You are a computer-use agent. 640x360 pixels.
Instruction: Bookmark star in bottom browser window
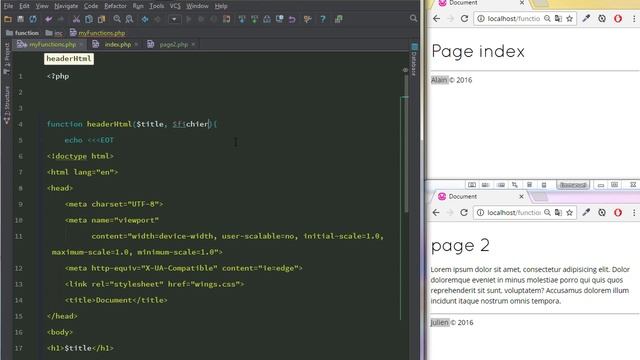569,212
